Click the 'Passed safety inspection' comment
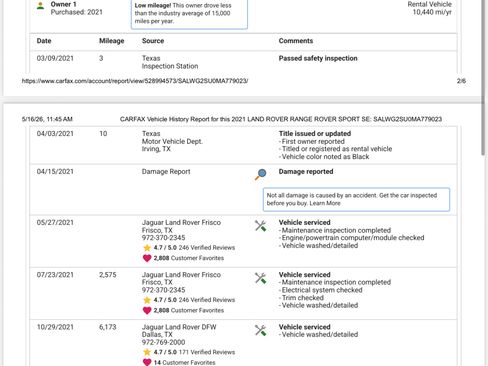 click(318, 58)
